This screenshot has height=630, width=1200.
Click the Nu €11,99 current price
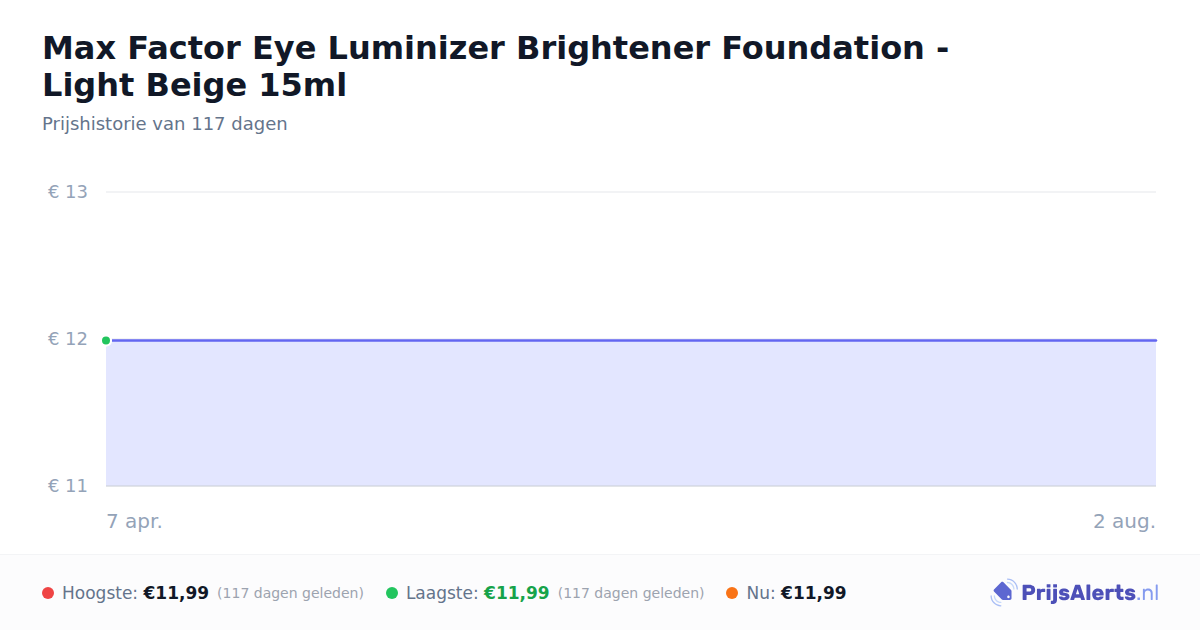(813, 593)
